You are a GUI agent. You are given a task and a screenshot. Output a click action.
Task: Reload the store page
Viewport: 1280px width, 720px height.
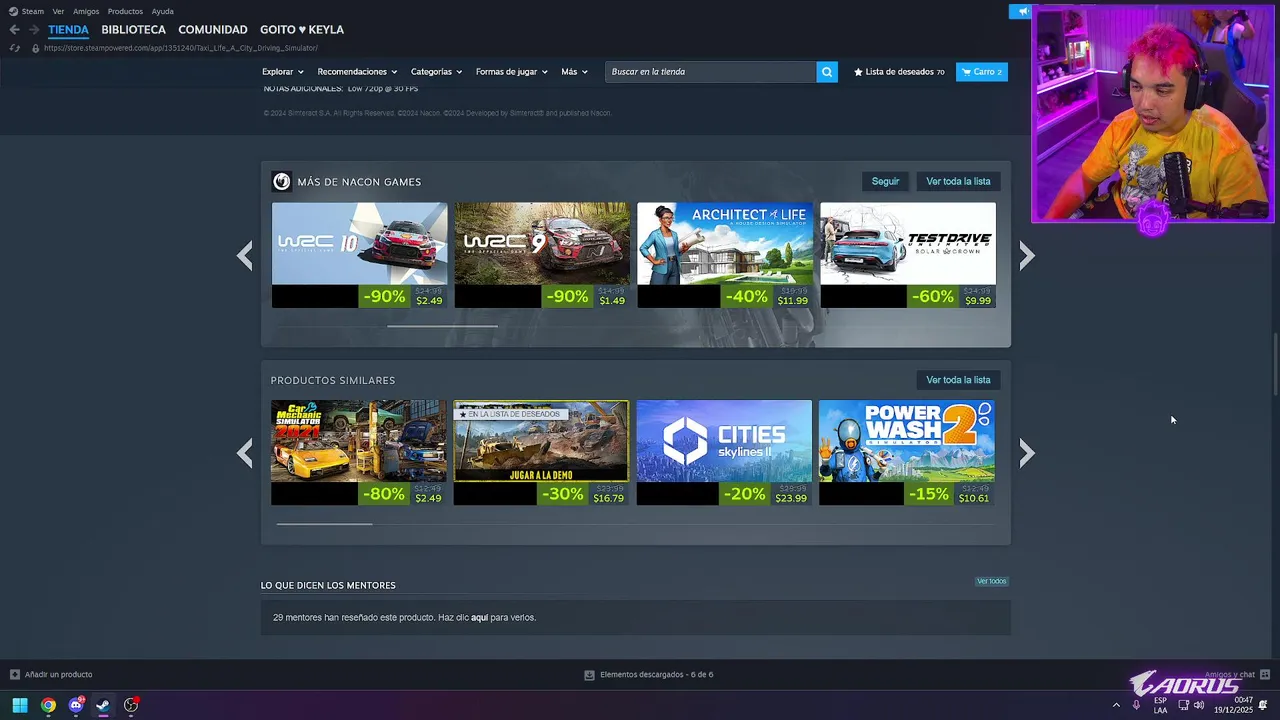tap(14, 48)
